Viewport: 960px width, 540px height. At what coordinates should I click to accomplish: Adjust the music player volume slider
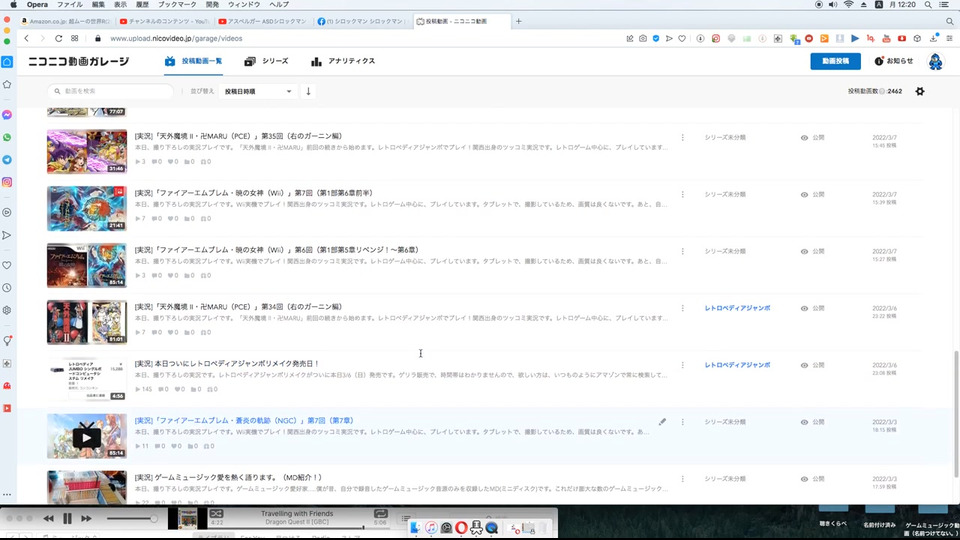tap(132, 519)
